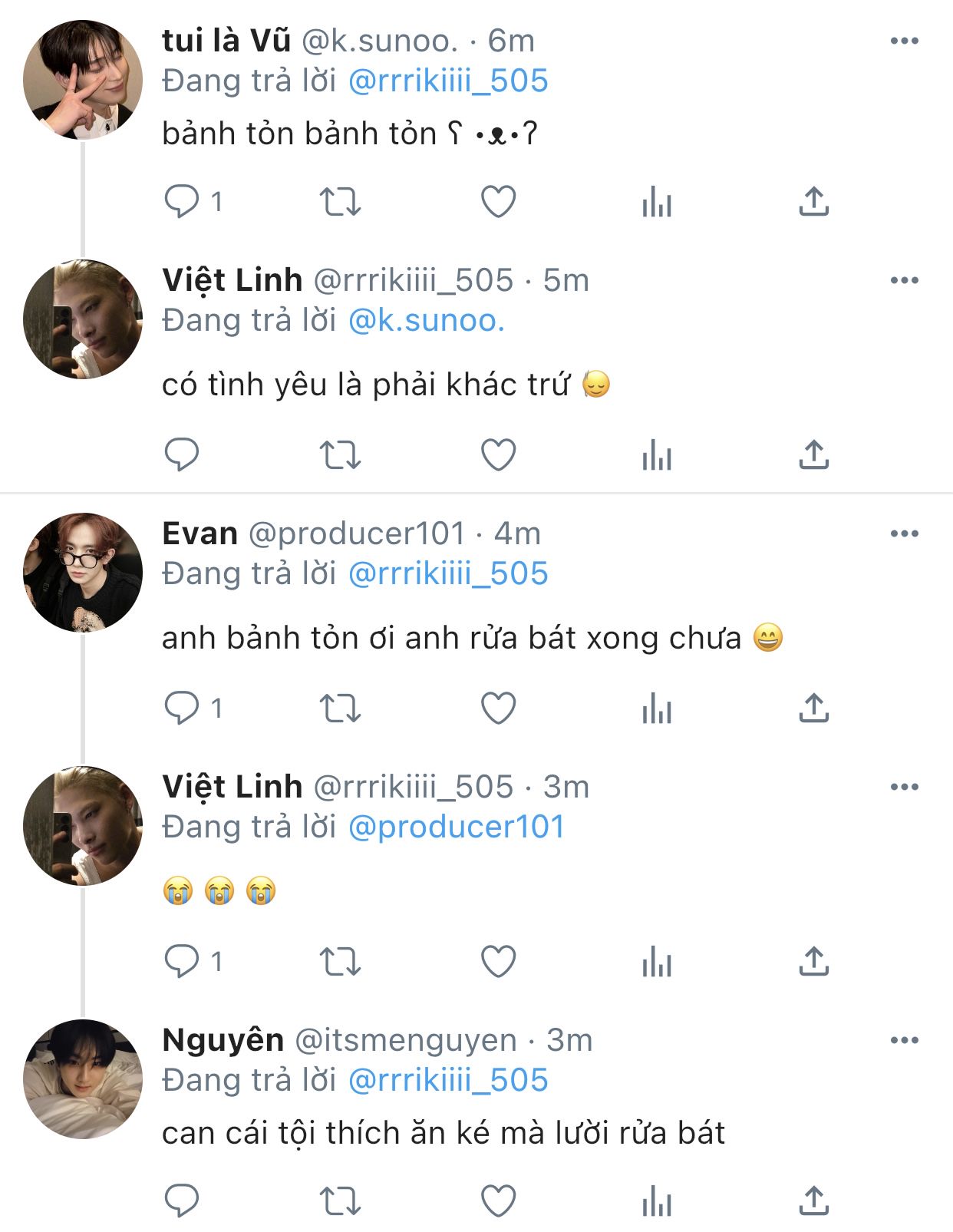Open more options menu on Evan's tweet
The height and width of the screenshot is (1232, 953).
point(904,534)
